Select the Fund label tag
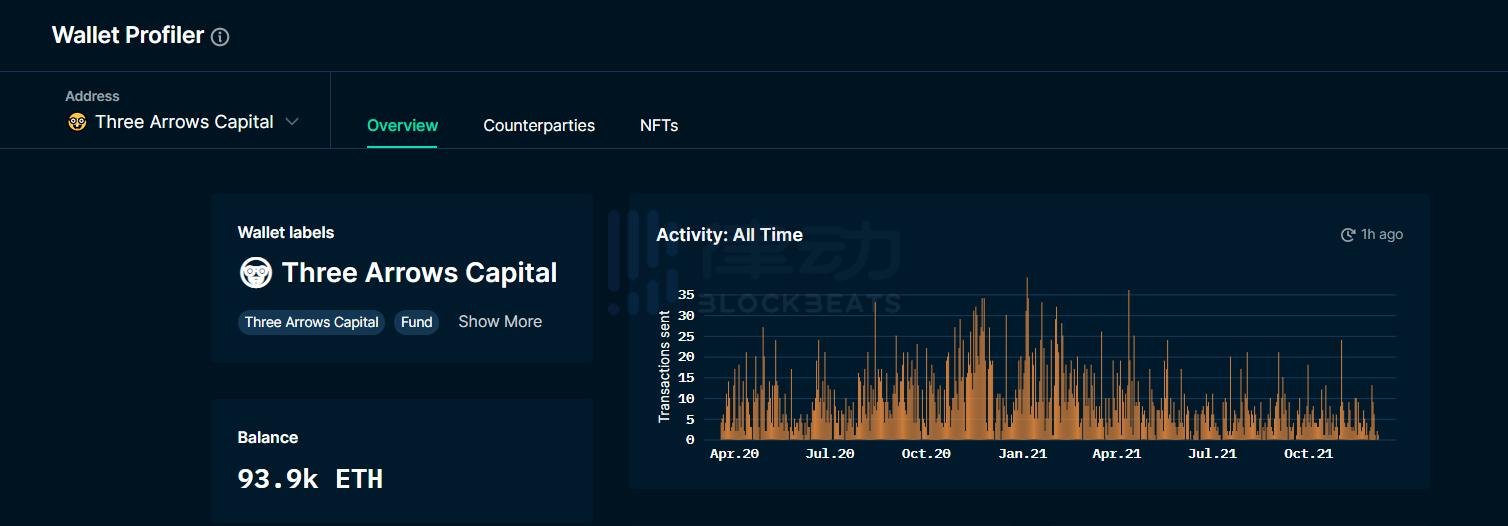 pyautogui.click(x=416, y=322)
